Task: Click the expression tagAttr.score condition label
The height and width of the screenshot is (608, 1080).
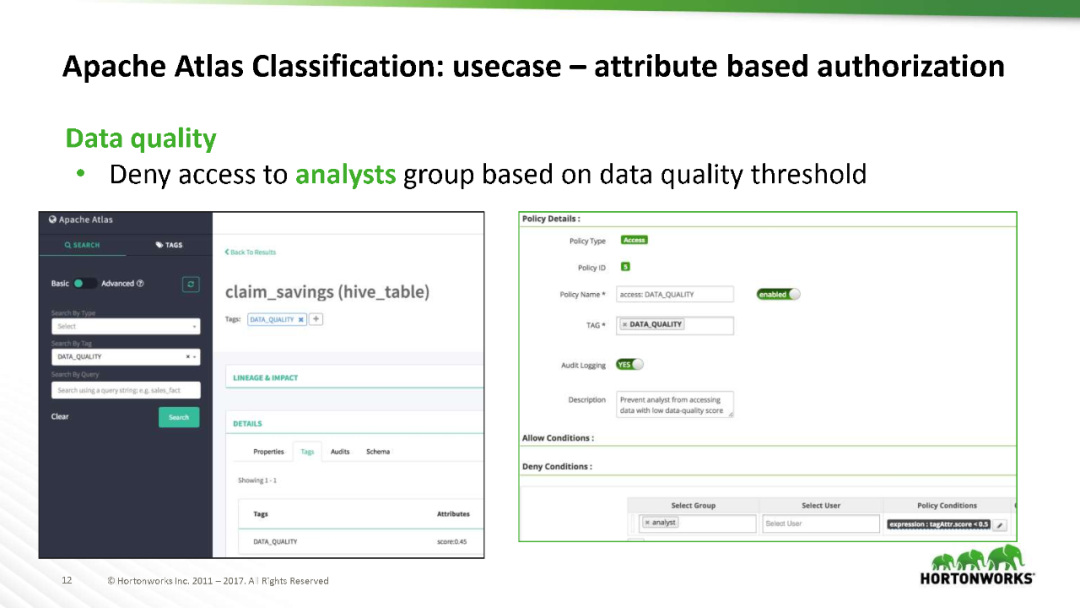Action: 939,524
